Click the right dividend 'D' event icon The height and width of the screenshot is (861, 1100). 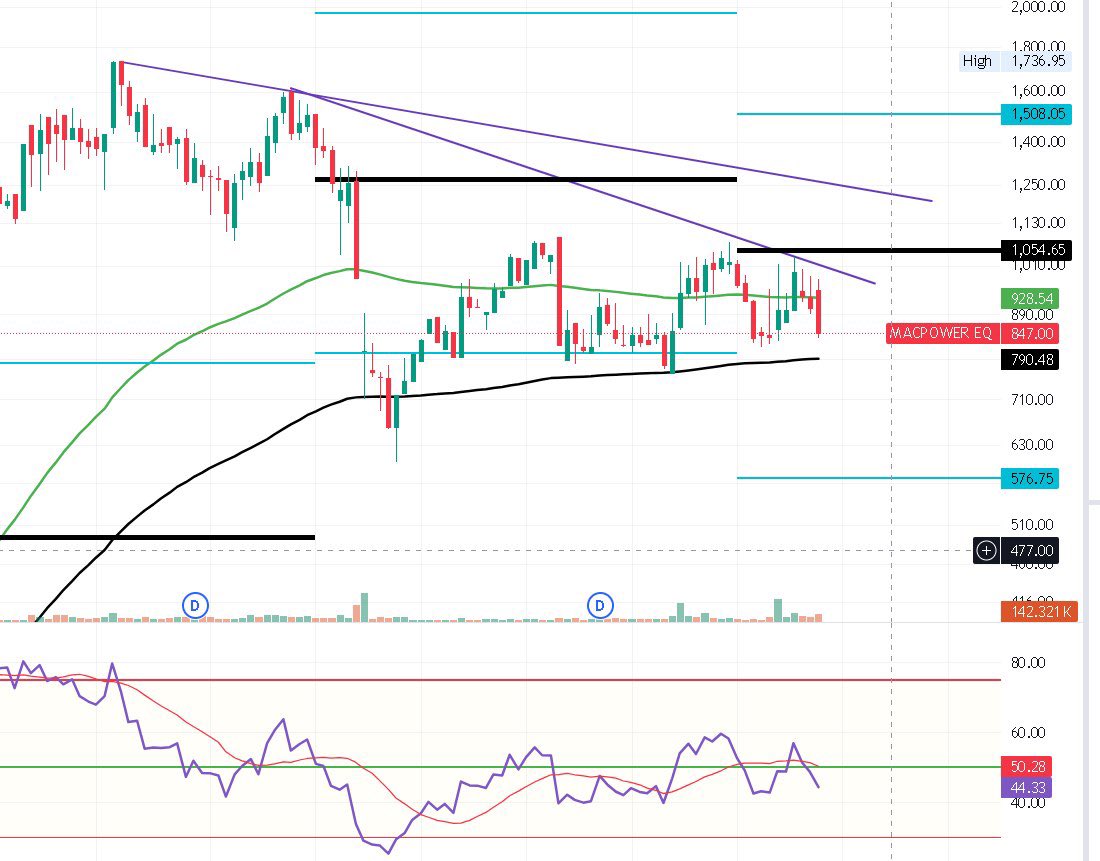[599, 606]
